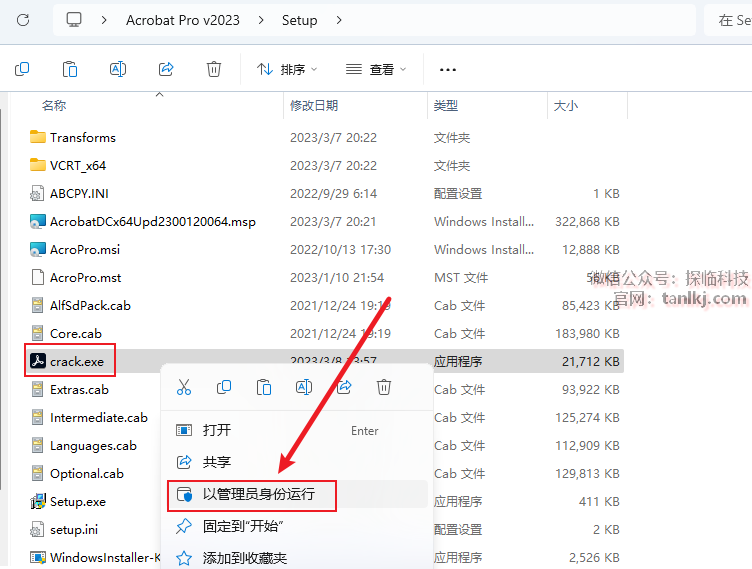This screenshot has width=752, height=569.
Task: Sort by the 名称 column header
Action: tap(54, 106)
